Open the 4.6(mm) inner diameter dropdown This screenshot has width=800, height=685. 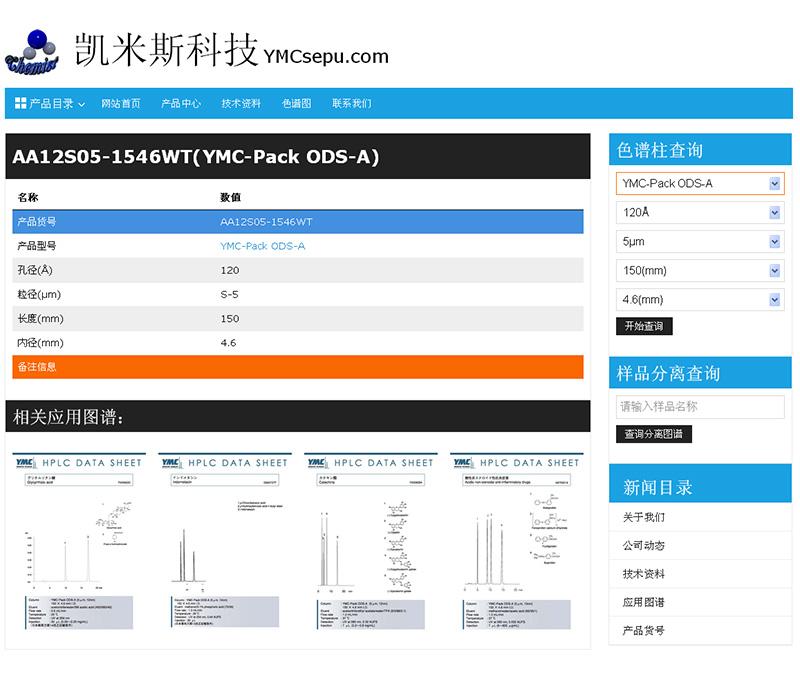tap(699, 300)
